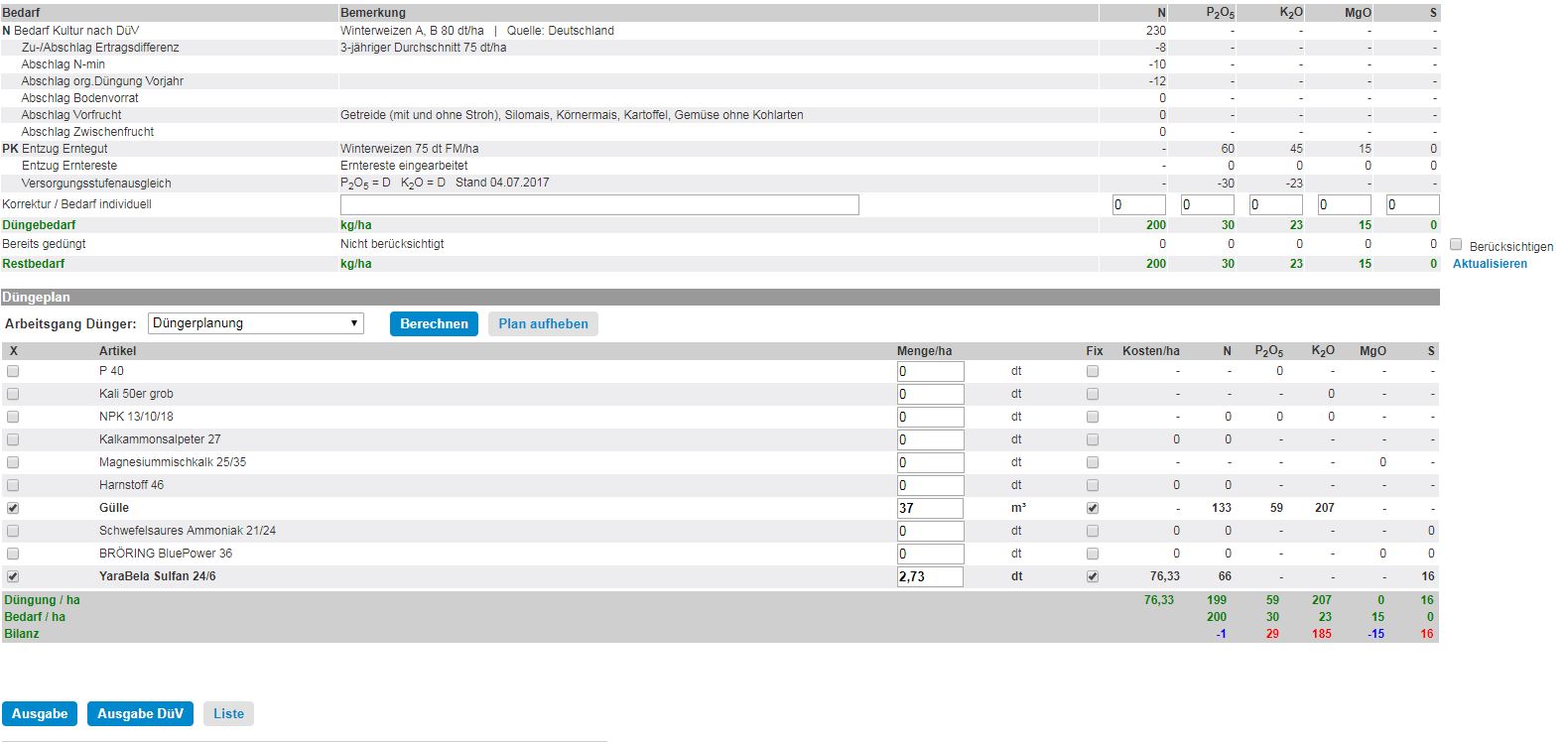Click the Aktualisieren link
This screenshot has height=743, width=1568.
pos(1490,264)
